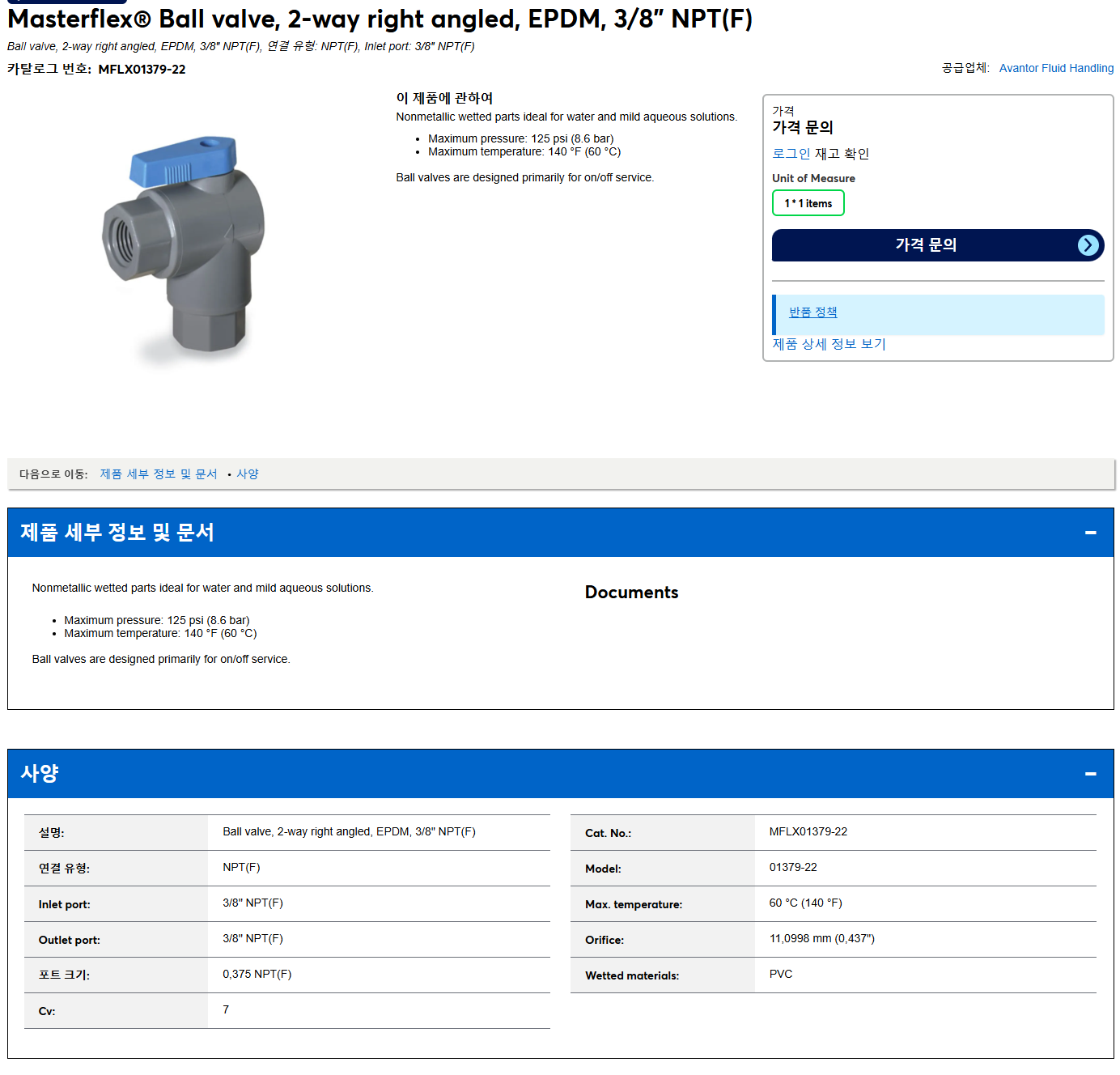Click the Cat. No. value in table
The width and height of the screenshot is (1120, 1075).
808,832
